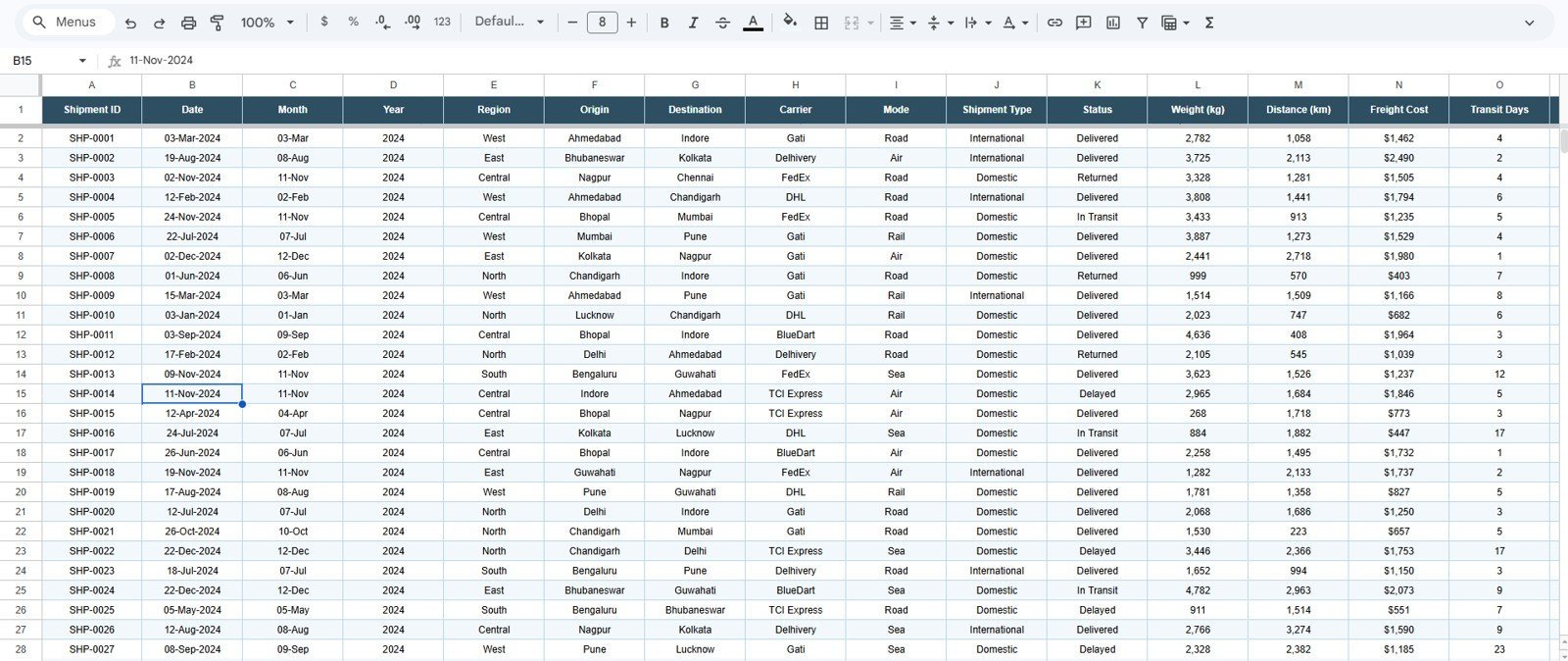Open table/filter views dropdown
The height and width of the screenshot is (661, 1568).
pos(1187,23)
